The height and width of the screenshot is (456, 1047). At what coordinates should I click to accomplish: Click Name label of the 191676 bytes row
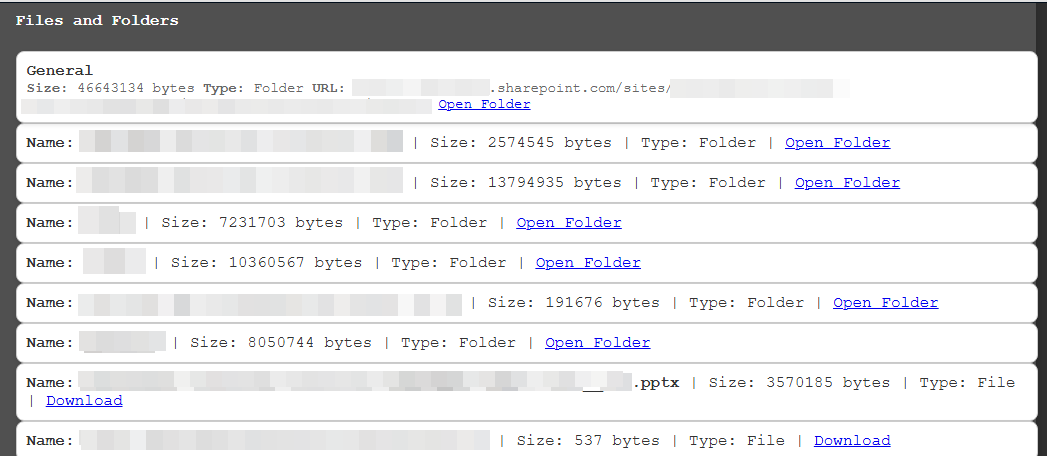pyautogui.click(x=50, y=303)
